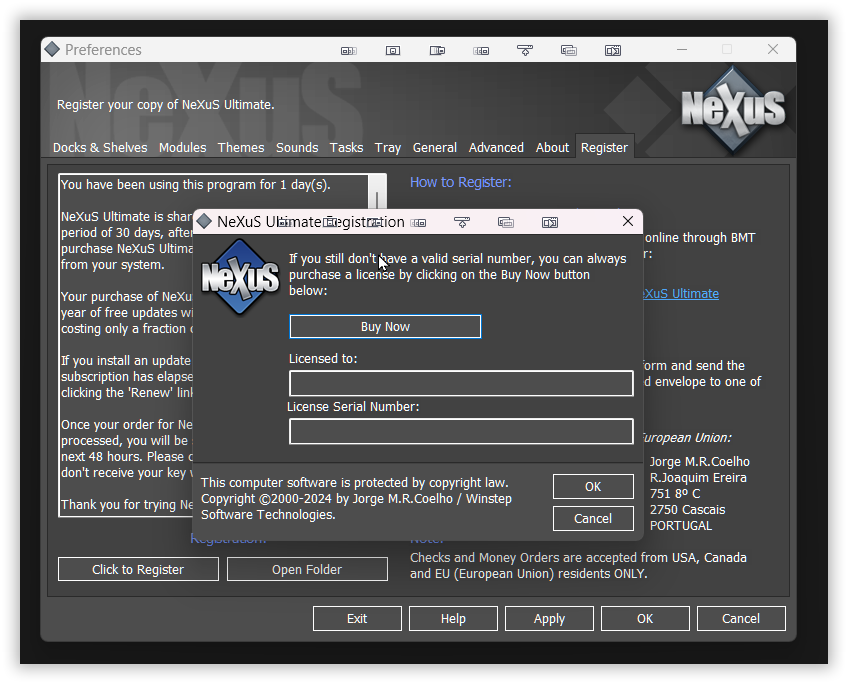Click the rightmost extra icon before minimize in Preferences title bar
Screen dimensions: 848x684
(x=613, y=50)
